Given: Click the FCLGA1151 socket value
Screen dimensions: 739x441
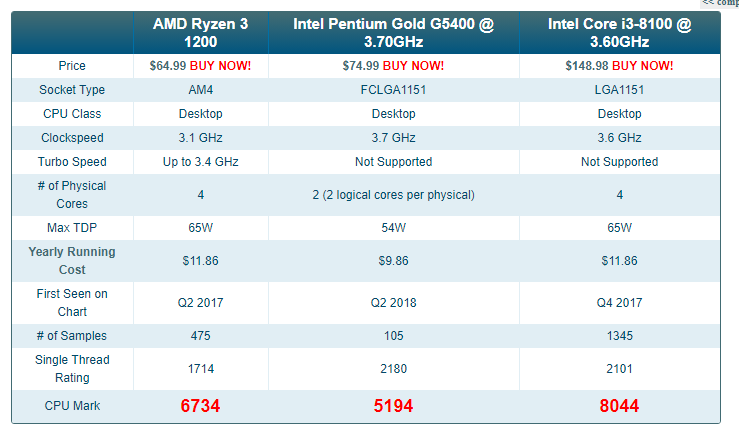Looking at the screenshot, I should (x=393, y=90).
